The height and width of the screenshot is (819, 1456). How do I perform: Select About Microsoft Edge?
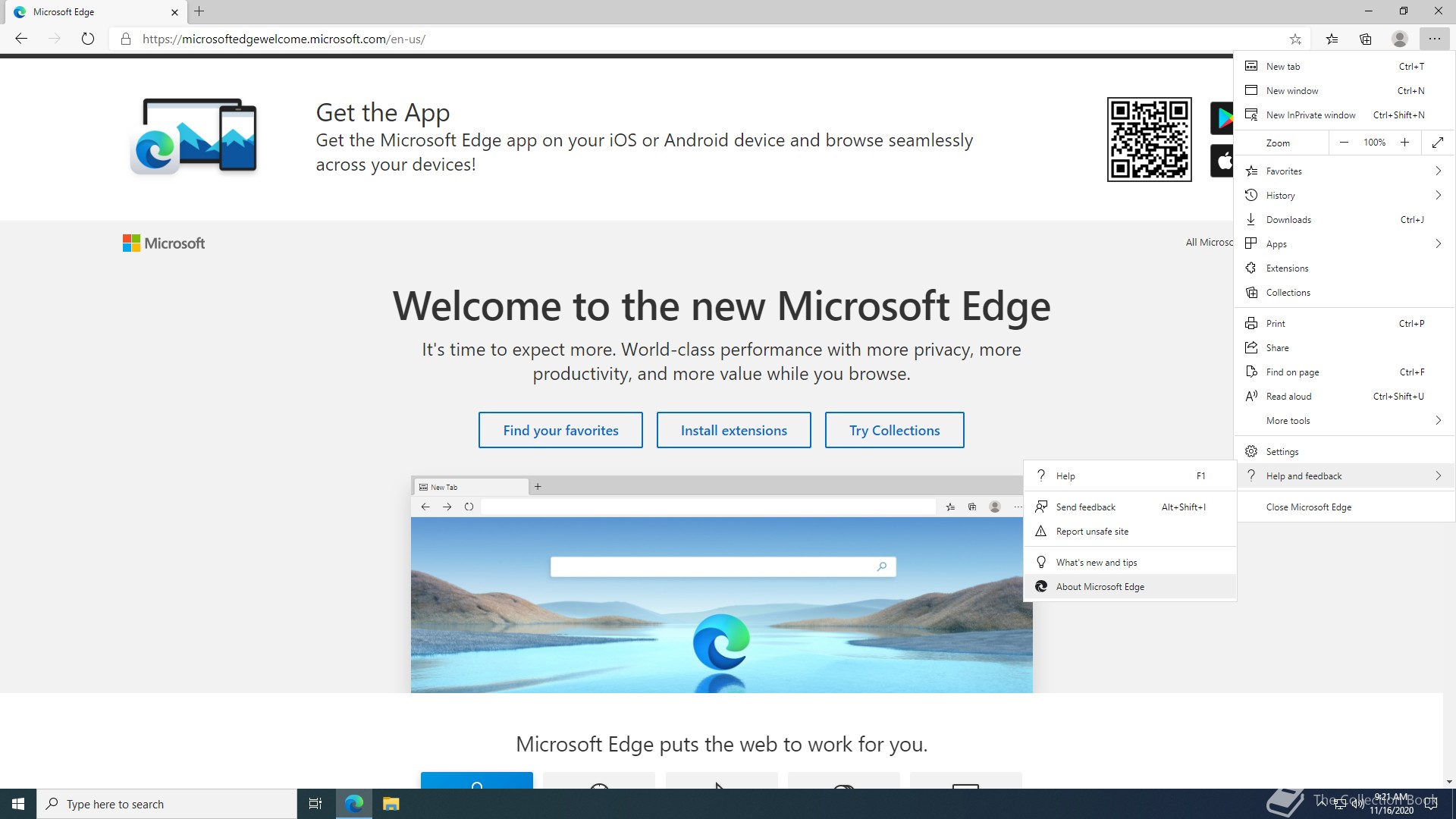(1130, 586)
